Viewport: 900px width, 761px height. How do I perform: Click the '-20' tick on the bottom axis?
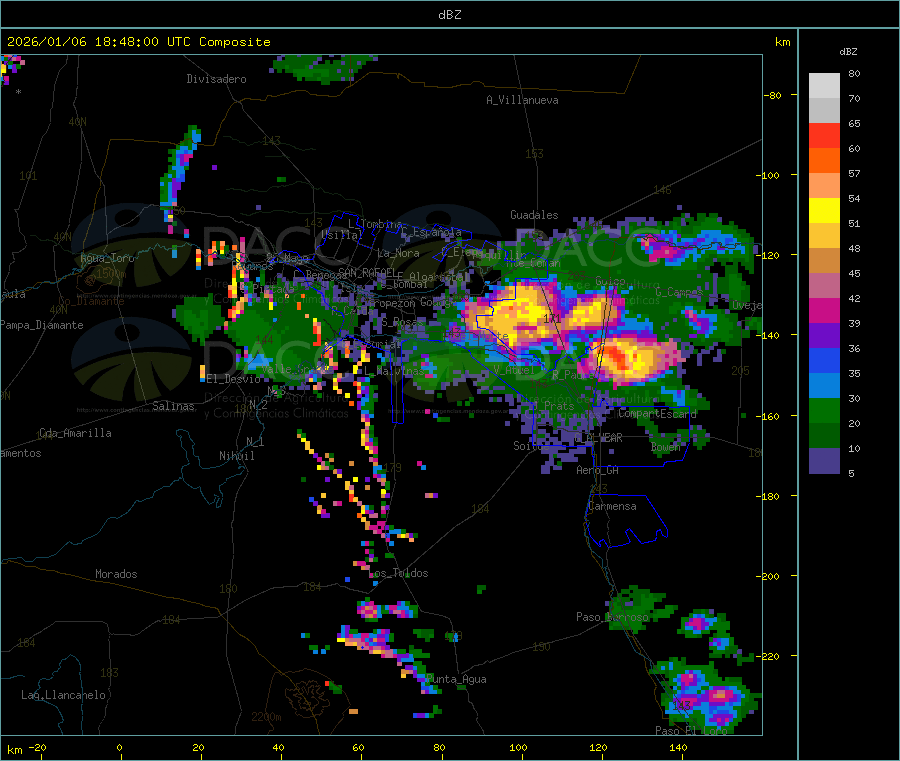[37, 747]
